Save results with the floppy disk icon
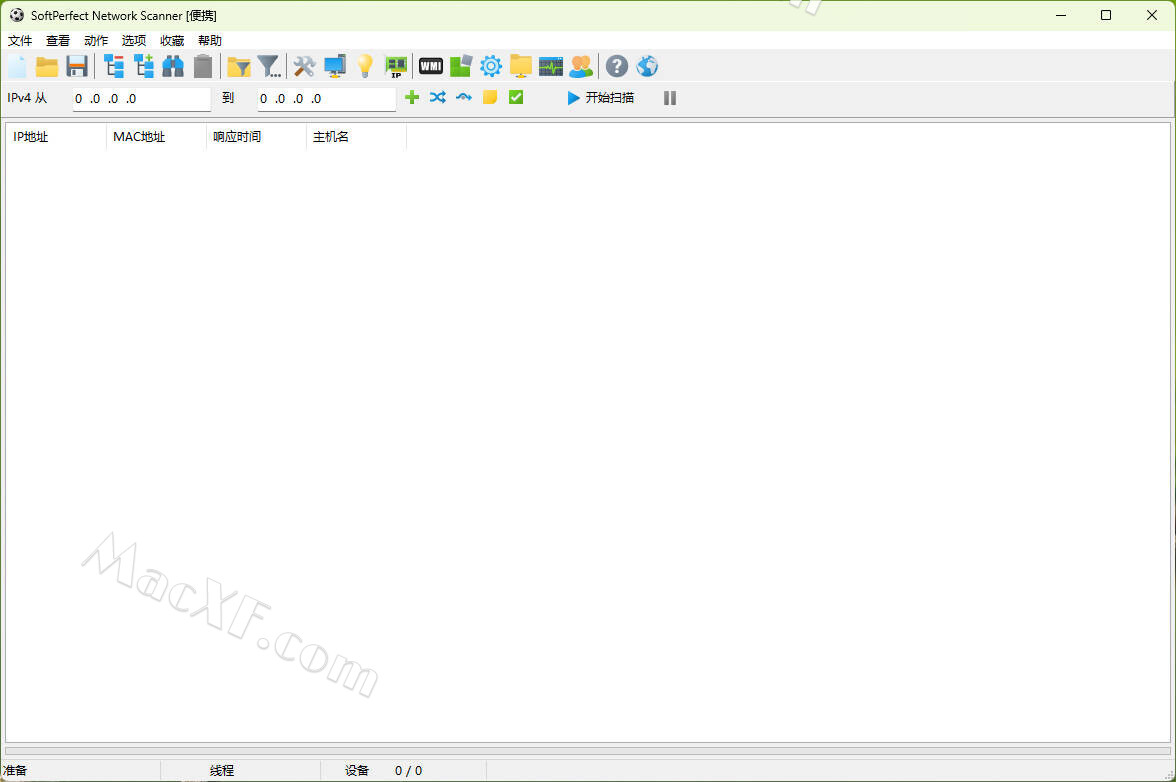 click(77, 67)
